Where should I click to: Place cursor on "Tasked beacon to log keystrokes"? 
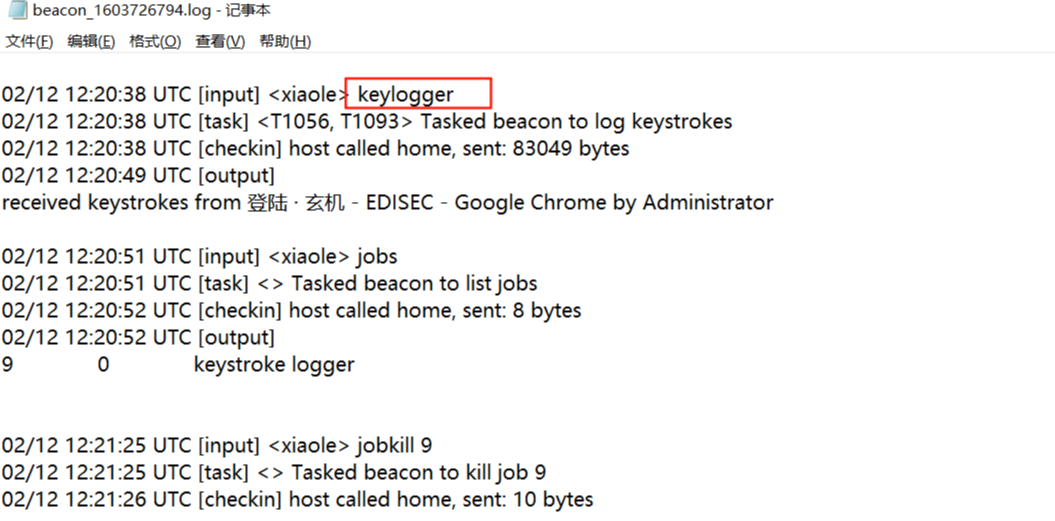tap(576, 122)
